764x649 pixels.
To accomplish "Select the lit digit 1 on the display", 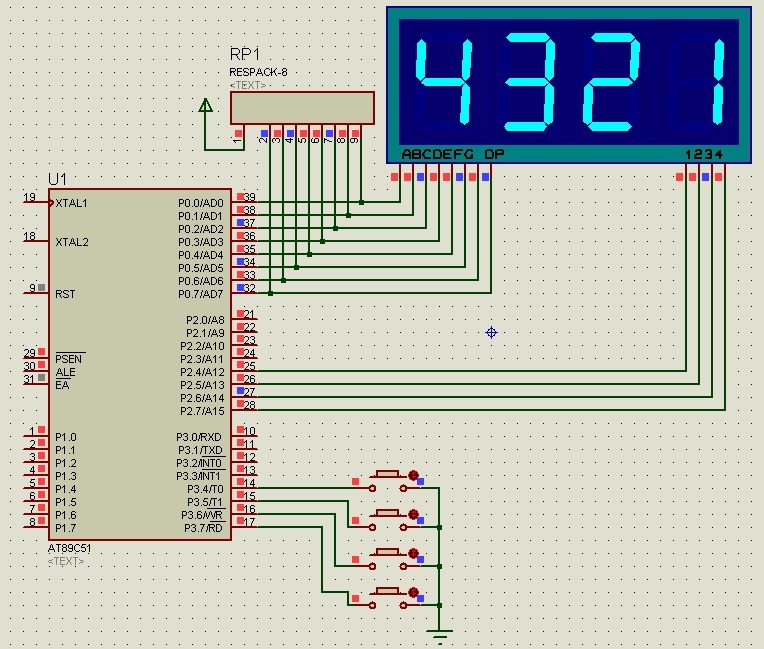I will click(x=718, y=81).
